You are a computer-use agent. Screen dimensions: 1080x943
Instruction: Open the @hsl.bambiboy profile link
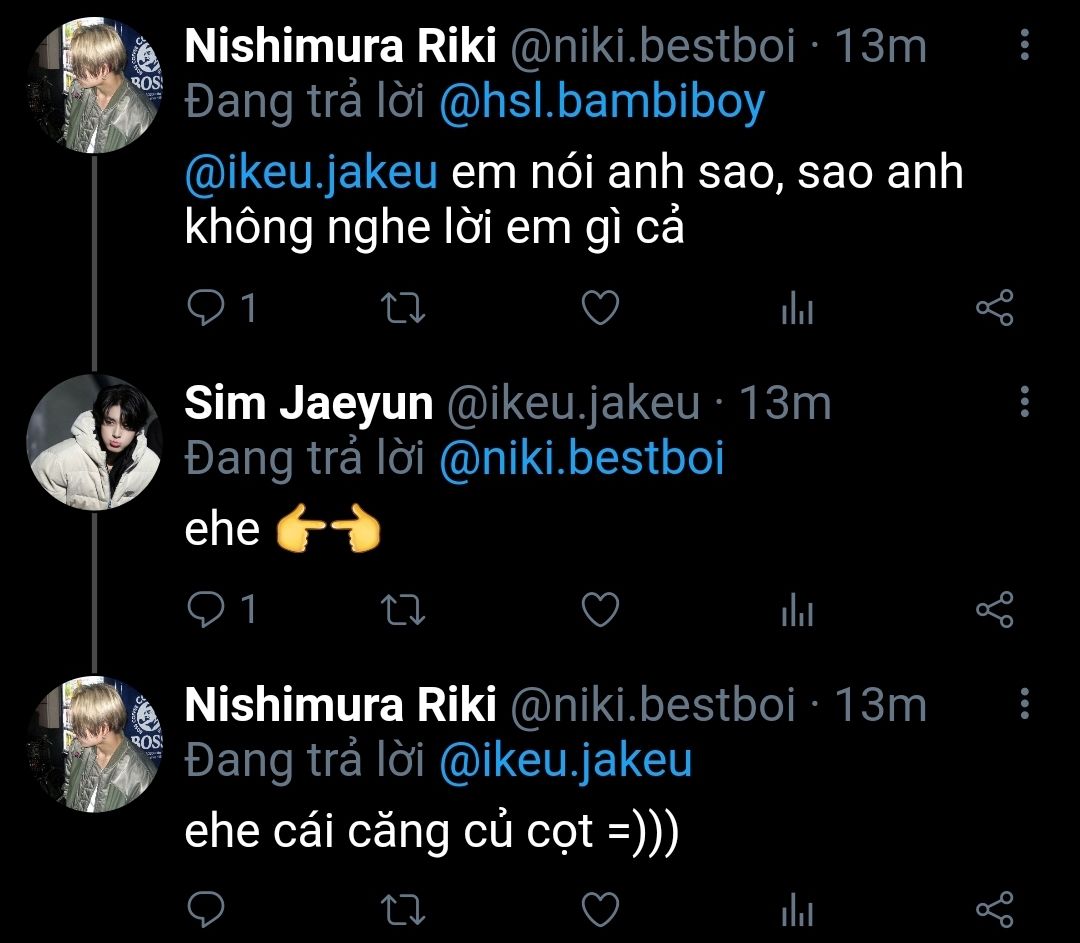(x=602, y=101)
